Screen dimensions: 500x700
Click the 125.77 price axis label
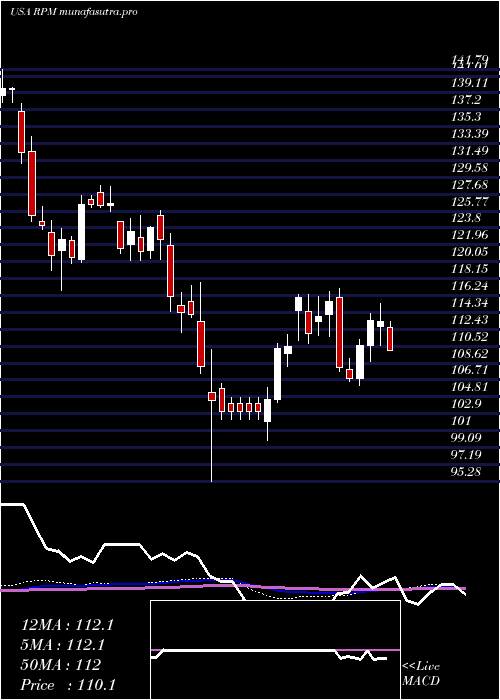point(470,202)
